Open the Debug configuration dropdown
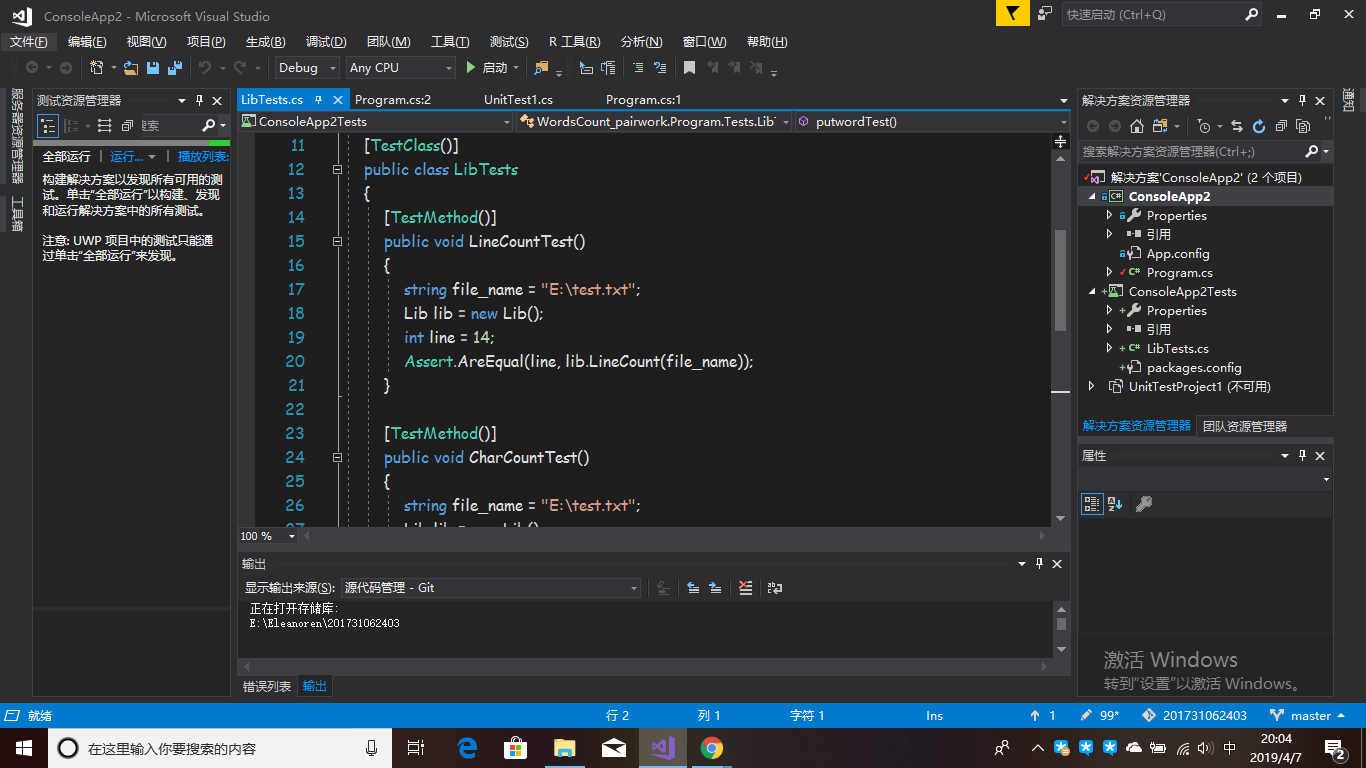1366x768 pixels. click(x=306, y=67)
